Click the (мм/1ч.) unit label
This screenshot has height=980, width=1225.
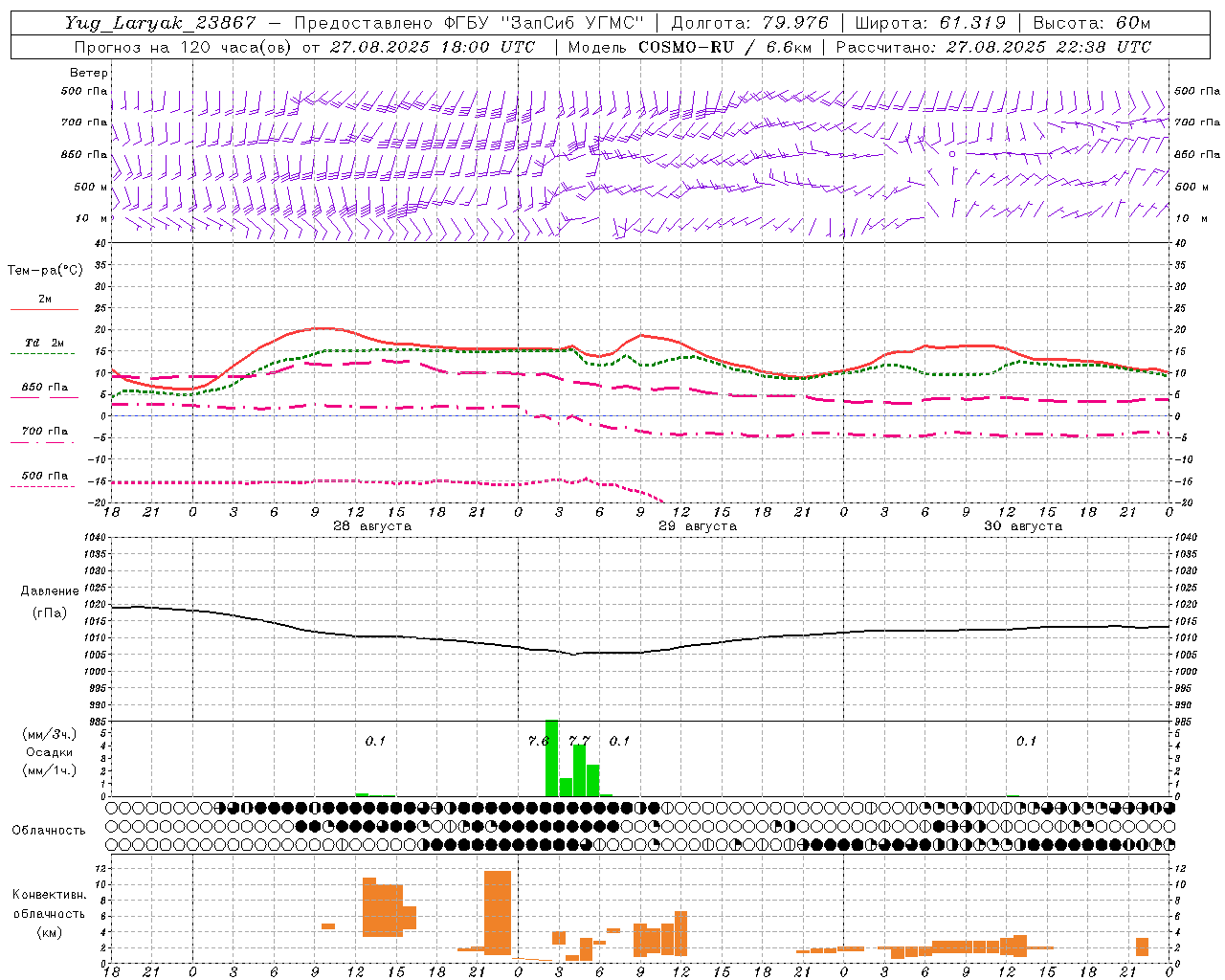(x=50, y=769)
